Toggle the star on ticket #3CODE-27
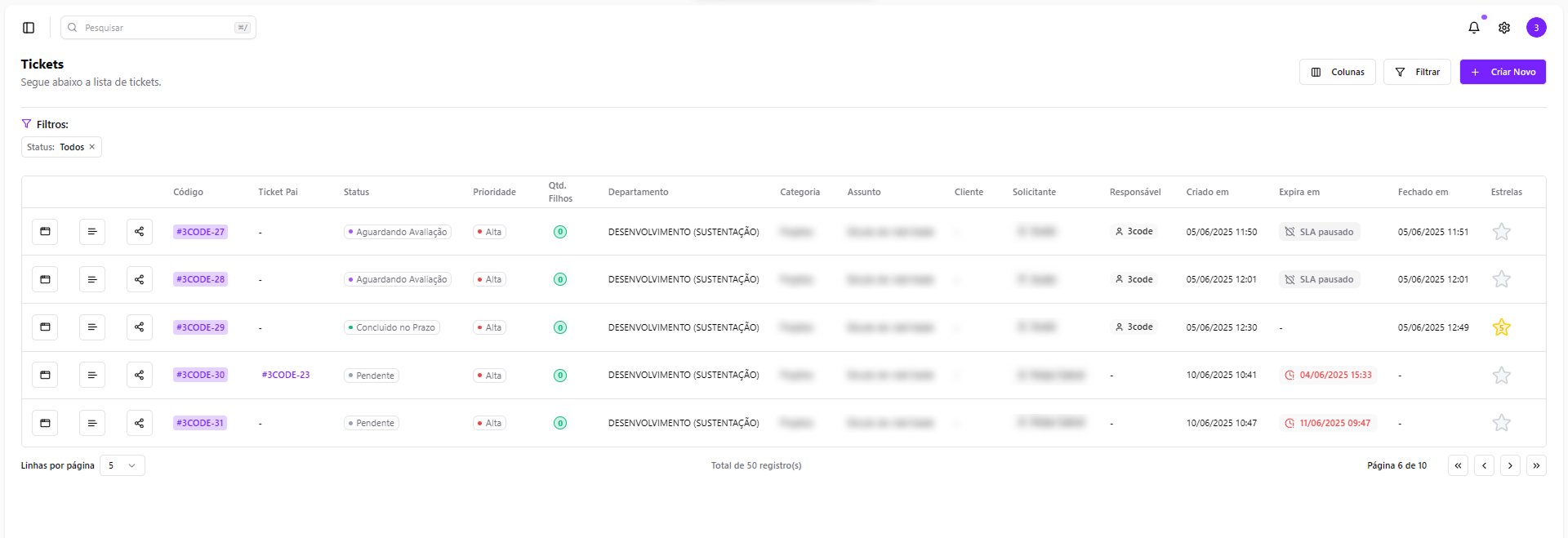The height and width of the screenshot is (538, 1568). (x=1501, y=232)
